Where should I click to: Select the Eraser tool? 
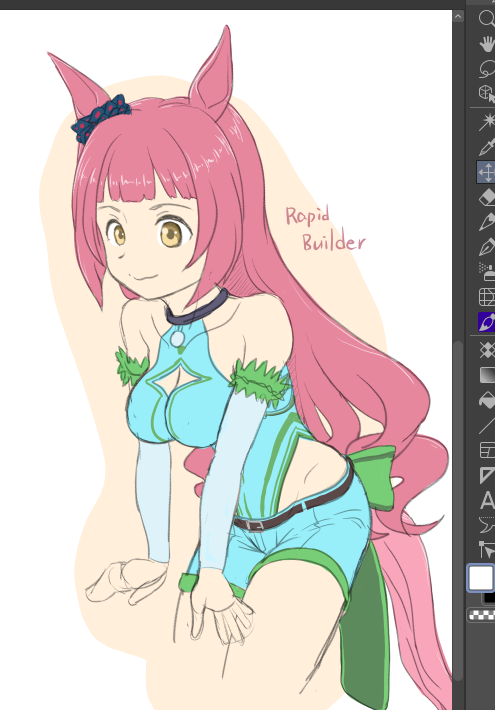pos(487,197)
